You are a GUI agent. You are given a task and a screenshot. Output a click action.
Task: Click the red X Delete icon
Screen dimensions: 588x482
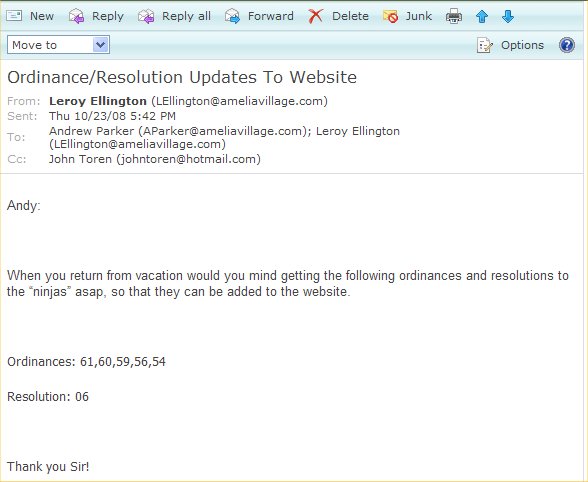tap(315, 16)
